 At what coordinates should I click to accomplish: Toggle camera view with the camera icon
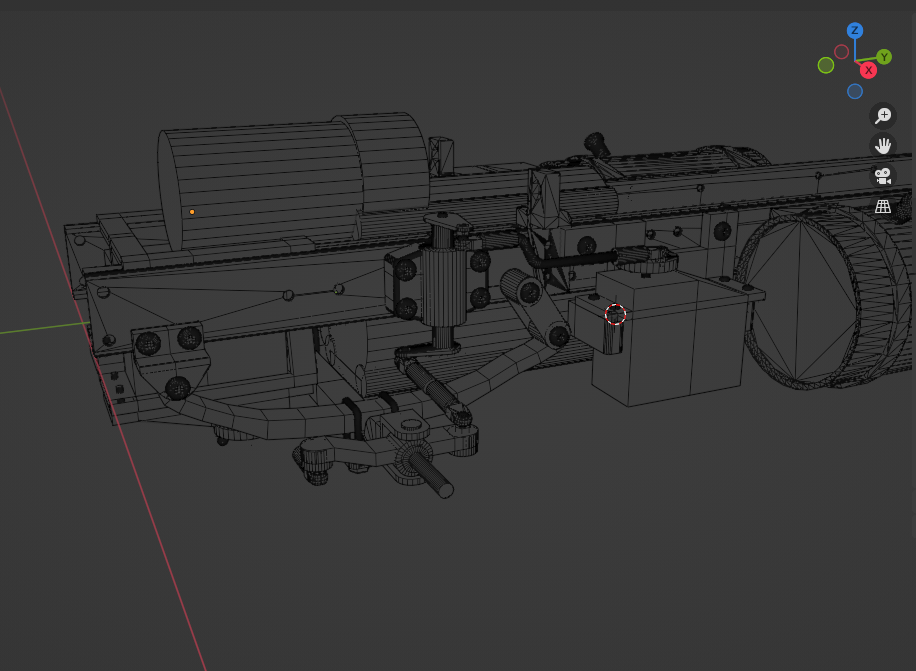[883, 176]
